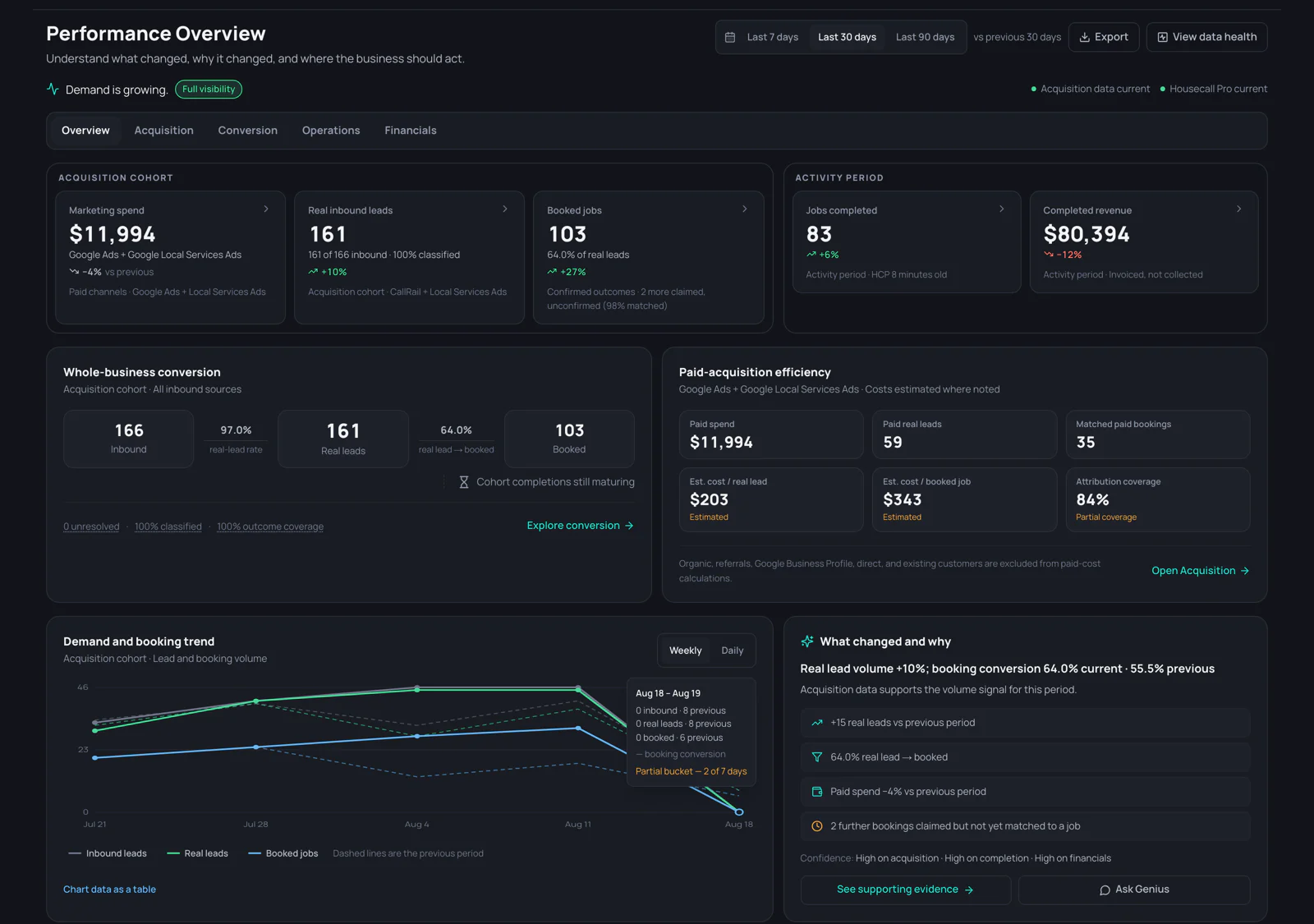The width and height of the screenshot is (1314, 924).
Task: Click the 100% classified link
Action: pyautogui.click(x=168, y=526)
